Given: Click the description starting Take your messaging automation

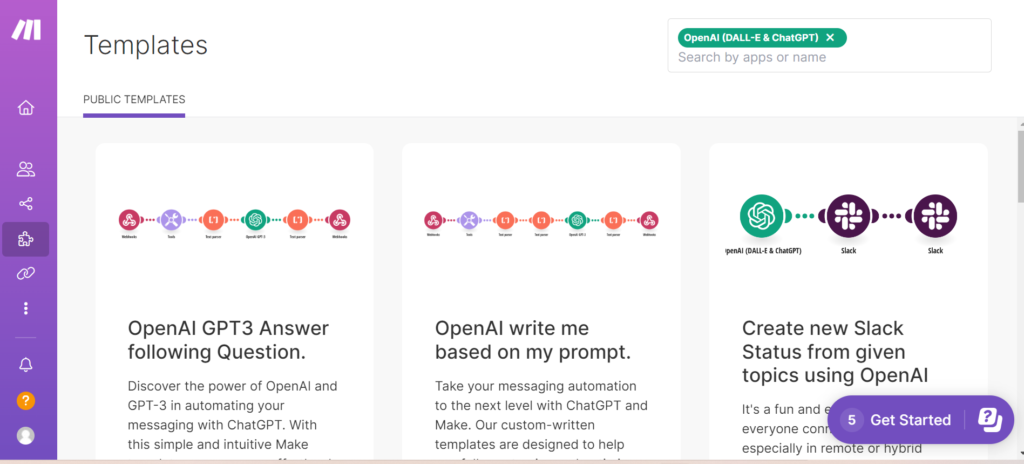Looking at the screenshot, I should [x=541, y=421].
